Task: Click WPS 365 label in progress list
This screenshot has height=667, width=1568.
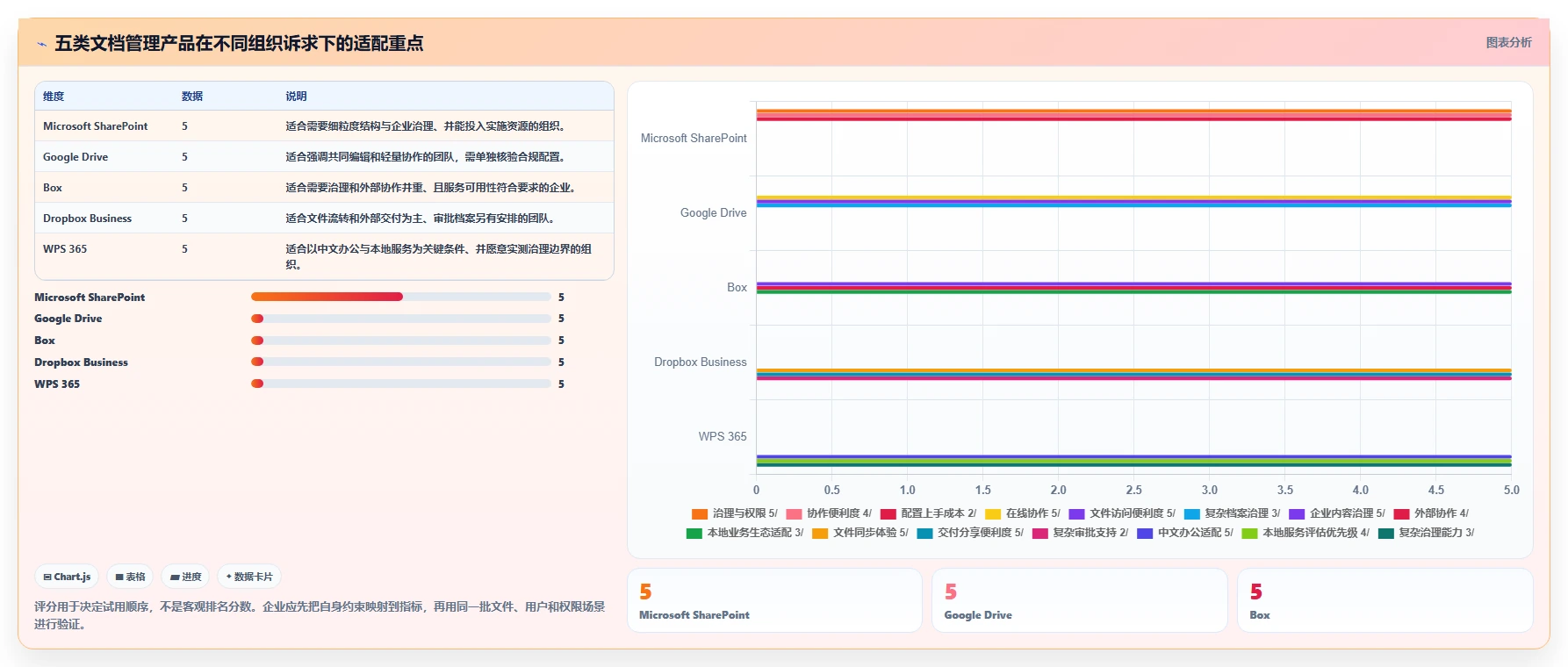Action: (57, 384)
